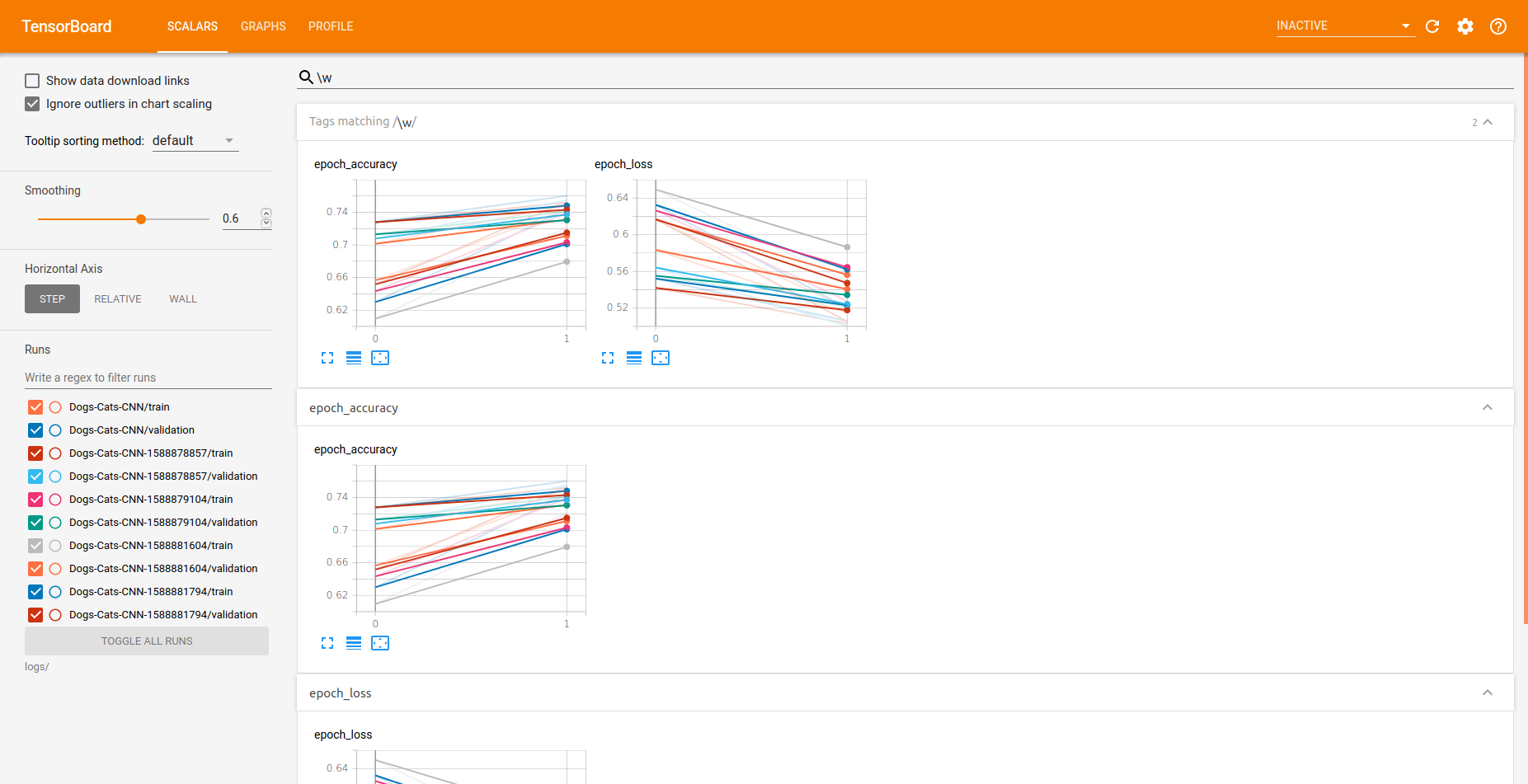Show only Dogs-Cats-CNN/validation run via its circle
1528x784 pixels.
pos(55,430)
